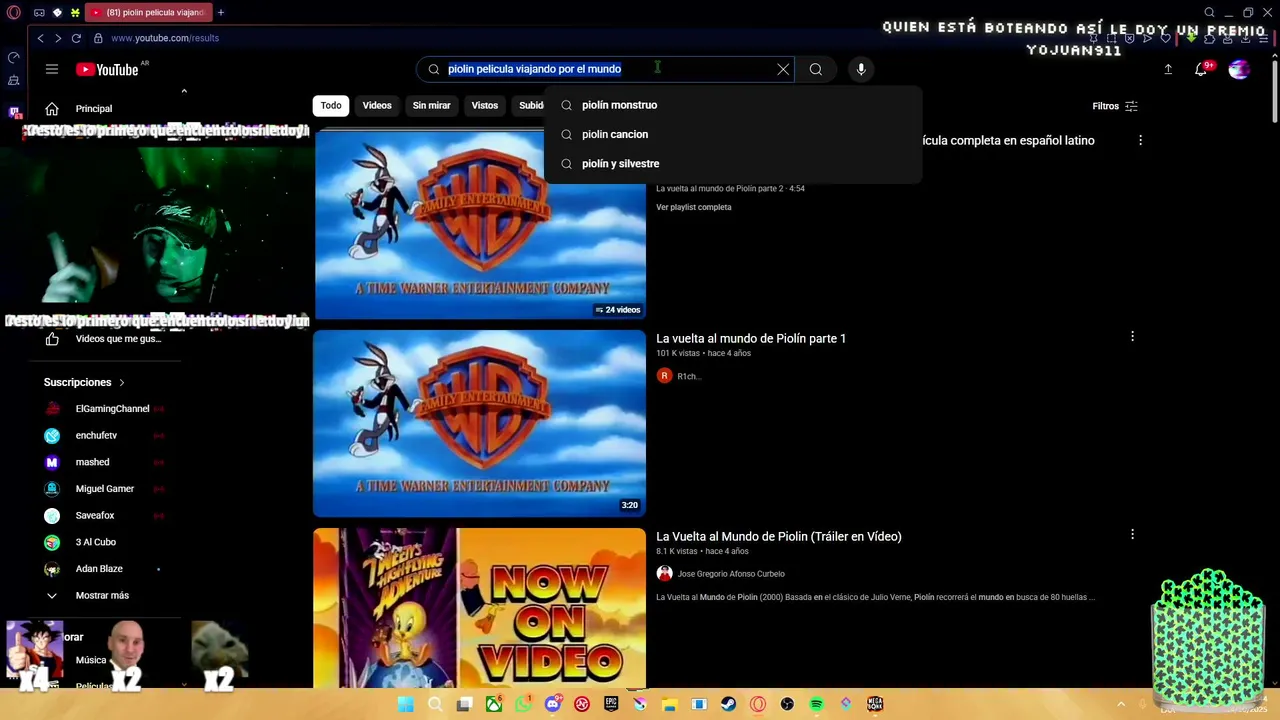Open Jose Gregorio Afonso Curbelo channel
This screenshot has height=720, width=1280.
point(731,574)
